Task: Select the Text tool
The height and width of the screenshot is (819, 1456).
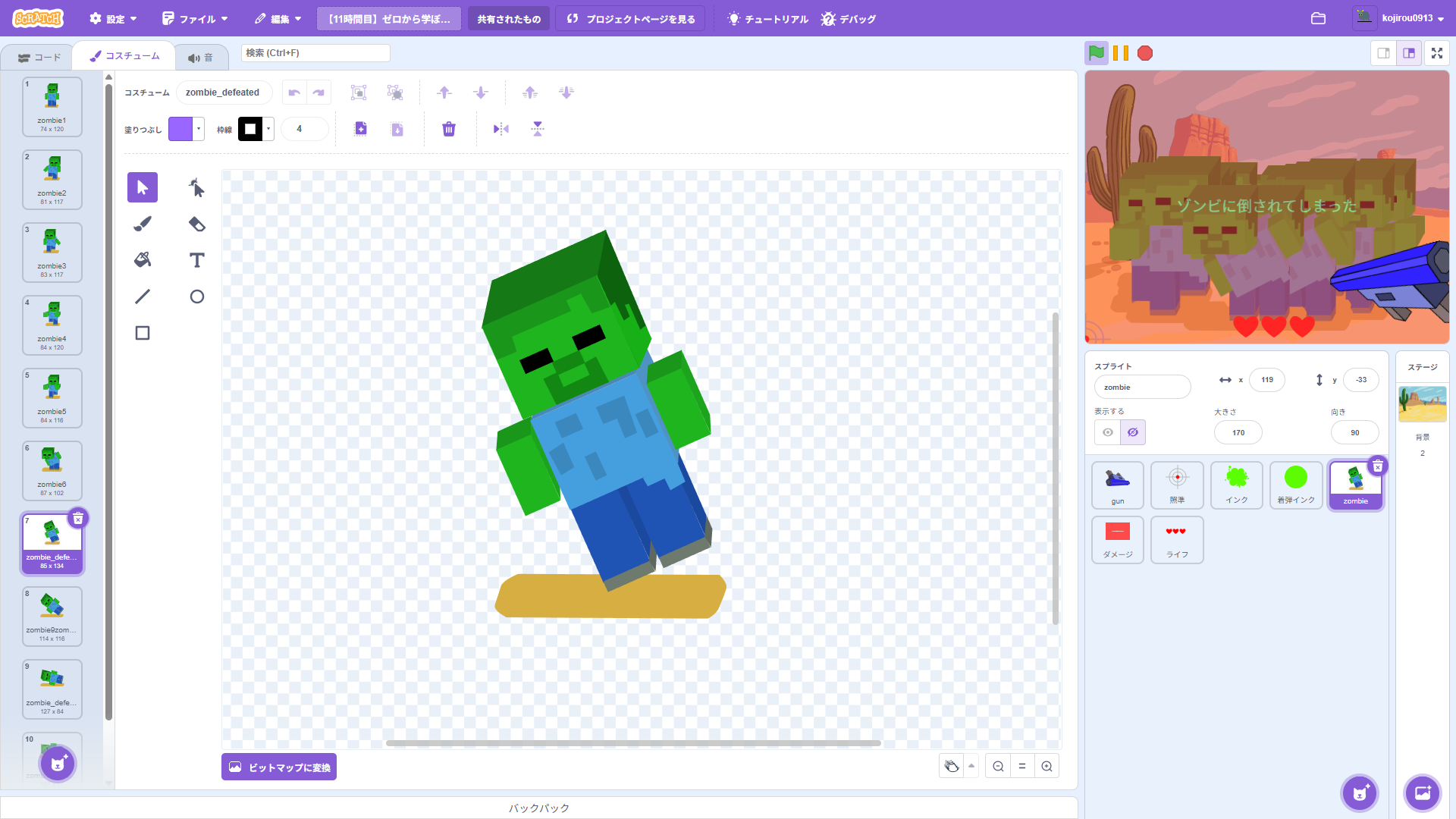Action: click(196, 260)
